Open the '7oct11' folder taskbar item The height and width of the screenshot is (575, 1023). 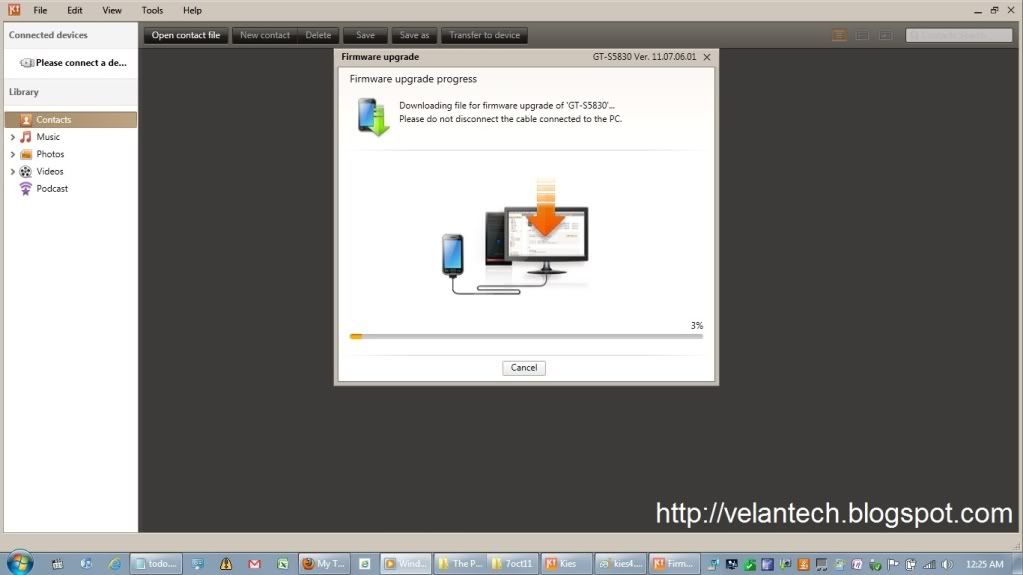click(x=513, y=564)
